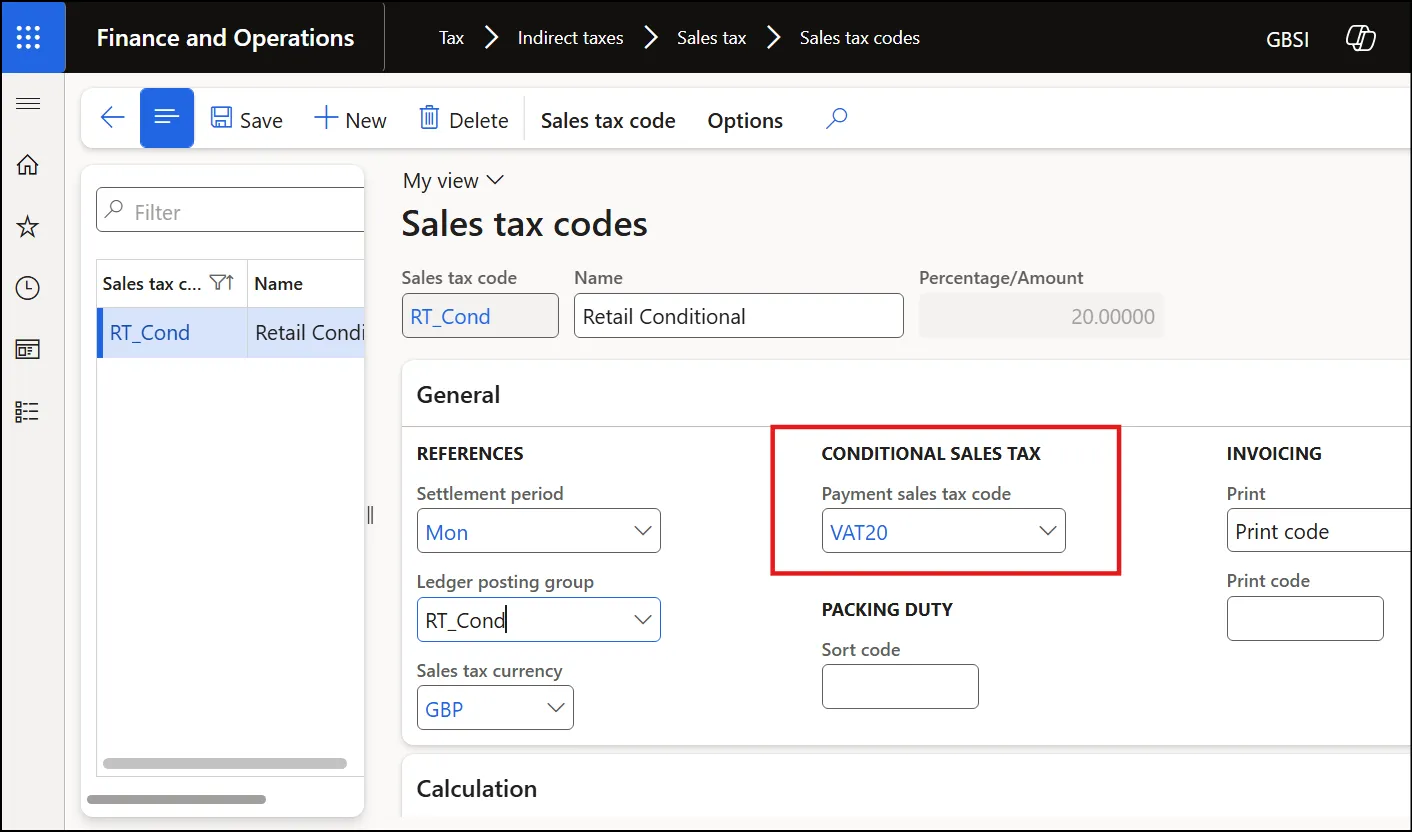Open the Print dropdown under Invoicing
The width and height of the screenshot is (1412, 832).
click(1318, 531)
